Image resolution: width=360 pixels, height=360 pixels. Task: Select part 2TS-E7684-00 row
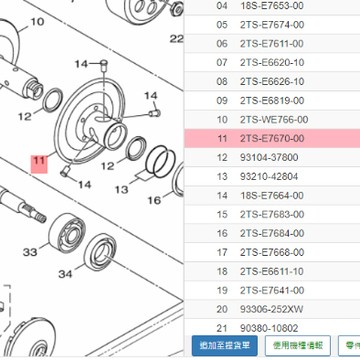[x=272, y=233]
